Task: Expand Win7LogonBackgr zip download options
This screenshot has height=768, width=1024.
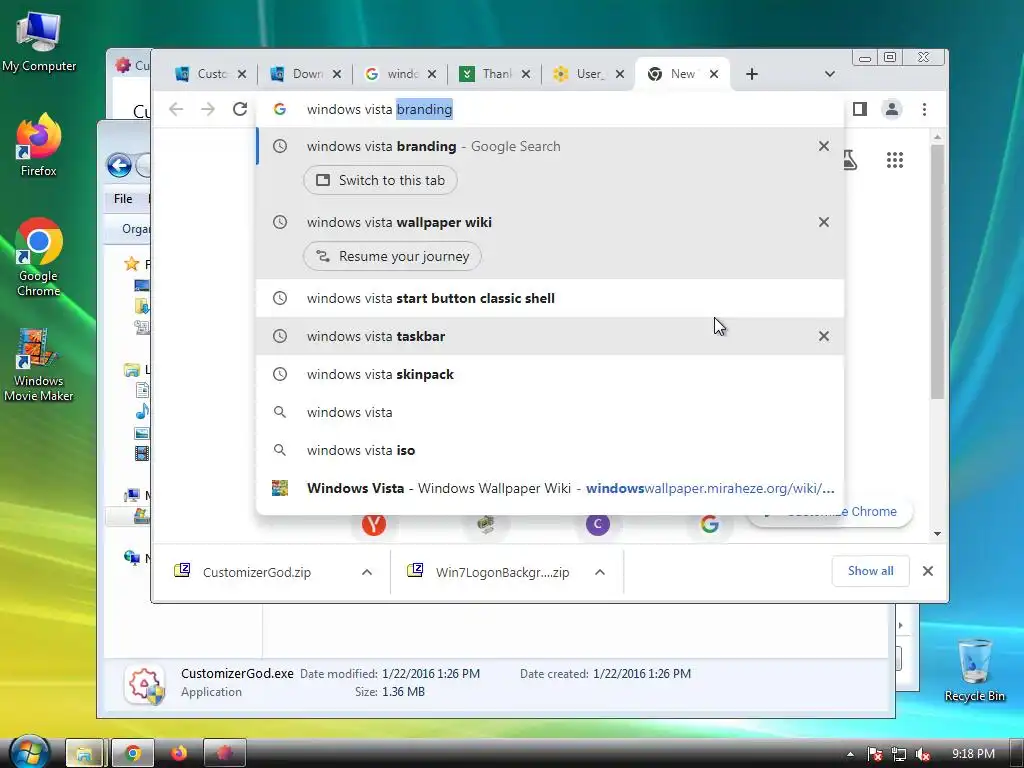Action: [600, 572]
